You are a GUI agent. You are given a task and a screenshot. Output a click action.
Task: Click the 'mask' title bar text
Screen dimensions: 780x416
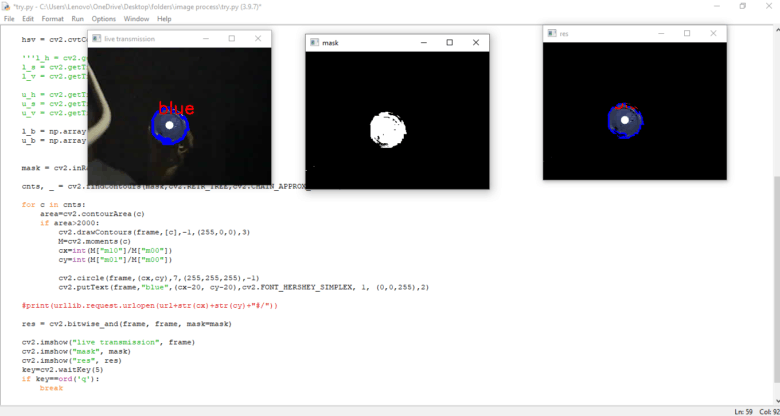(330, 43)
